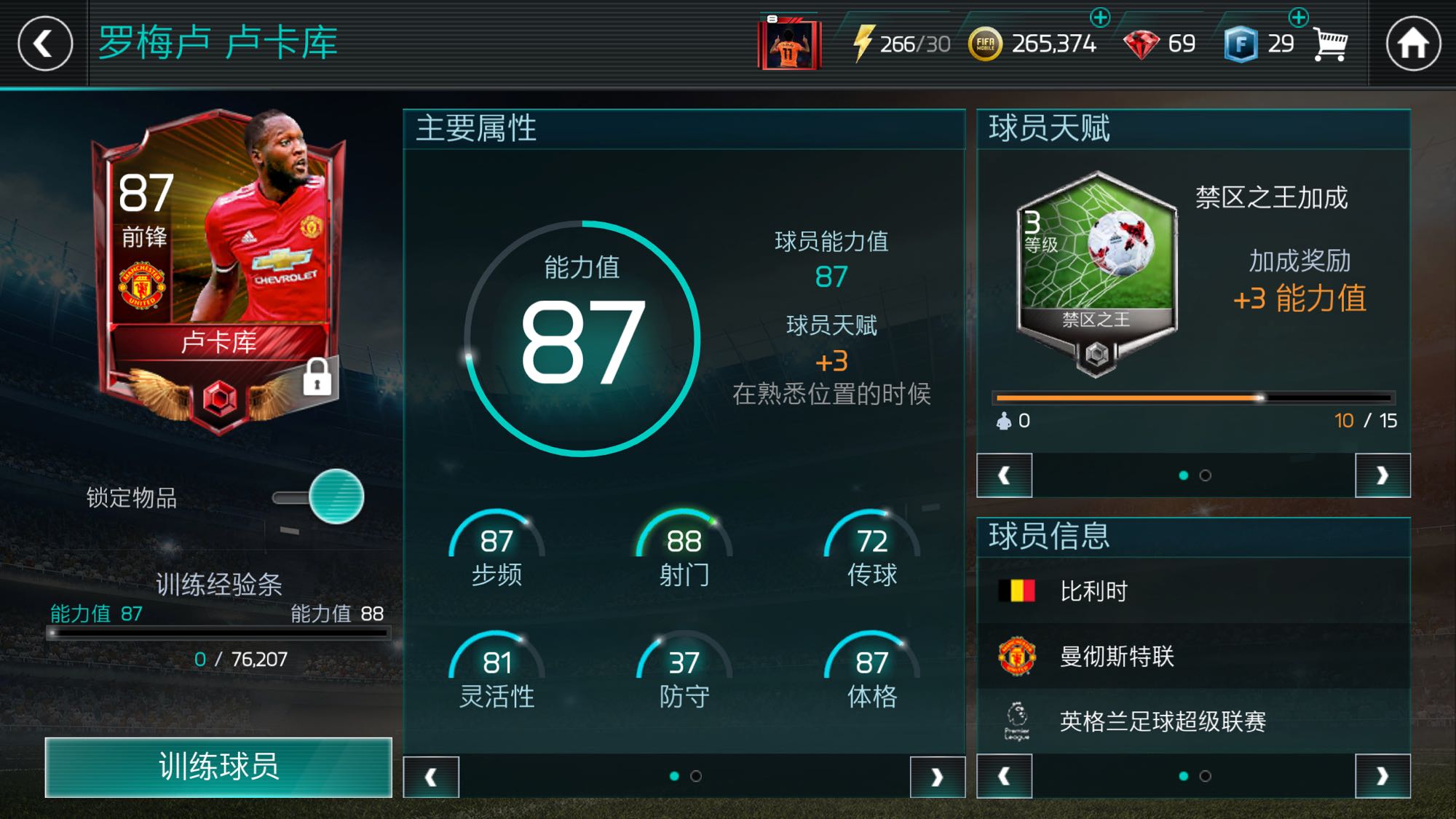Open the home screen icon
1456x819 pixels.
pyautogui.click(x=1413, y=44)
